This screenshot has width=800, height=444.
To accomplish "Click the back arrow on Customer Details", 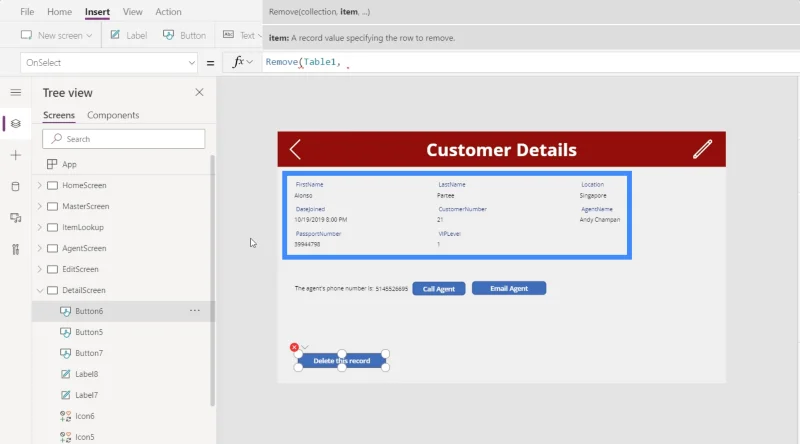I will 295,150.
